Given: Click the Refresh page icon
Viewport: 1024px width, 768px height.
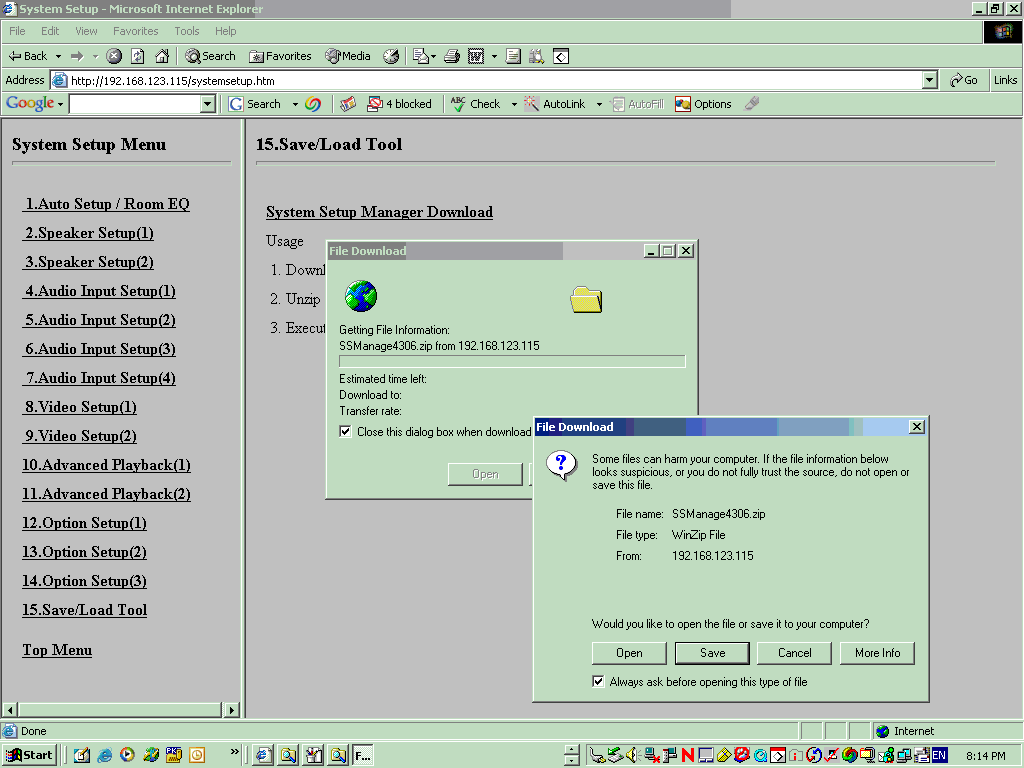Looking at the screenshot, I should coord(138,56).
